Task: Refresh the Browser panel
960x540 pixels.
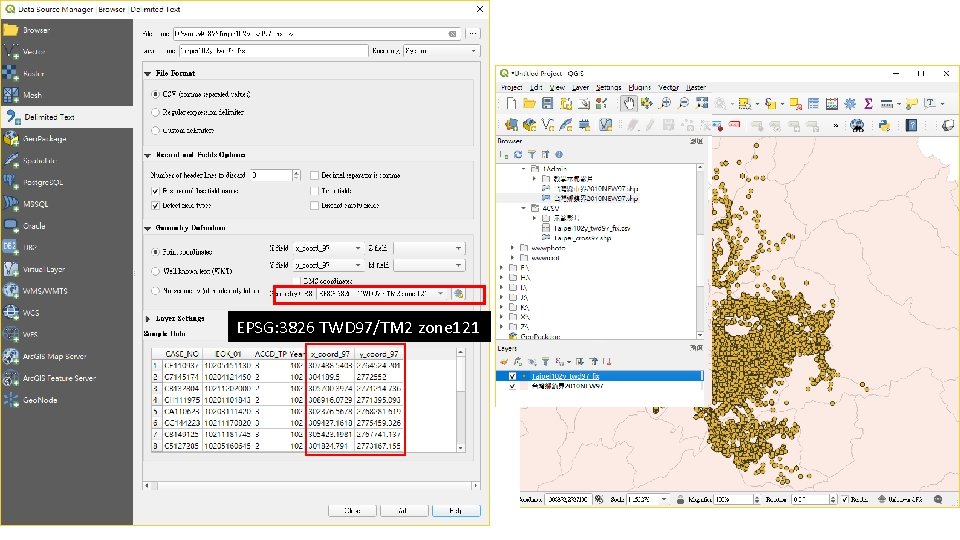Action: tap(518, 155)
